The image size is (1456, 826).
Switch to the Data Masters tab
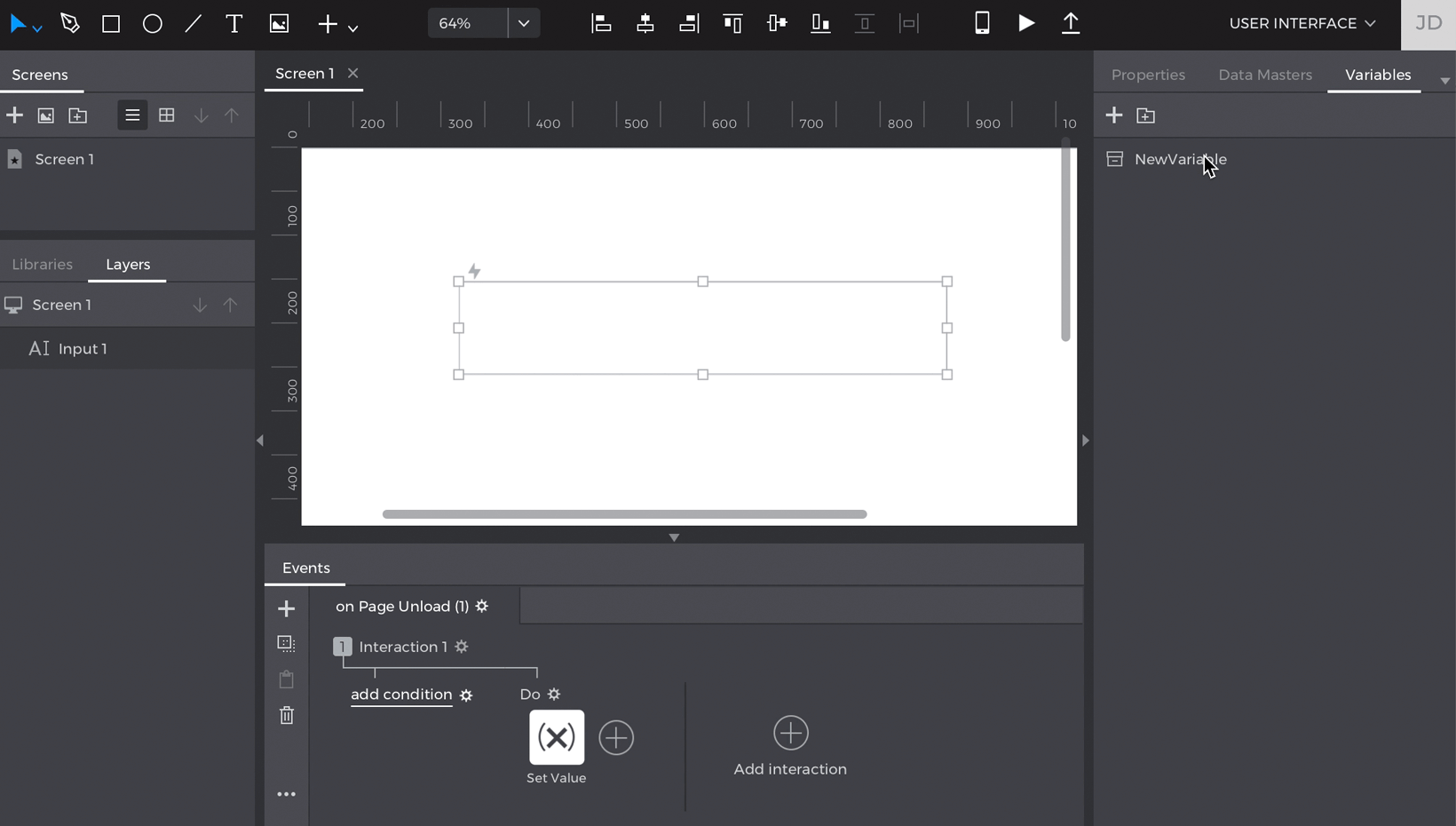1265,75
